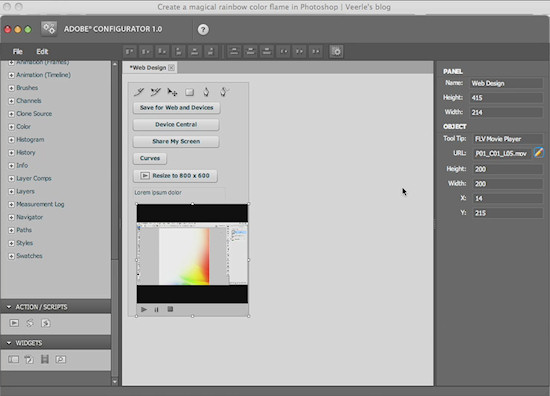Viewport: 550px width, 396px height.
Task: Select the movie player video thumbnail
Action: coord(192,254)
